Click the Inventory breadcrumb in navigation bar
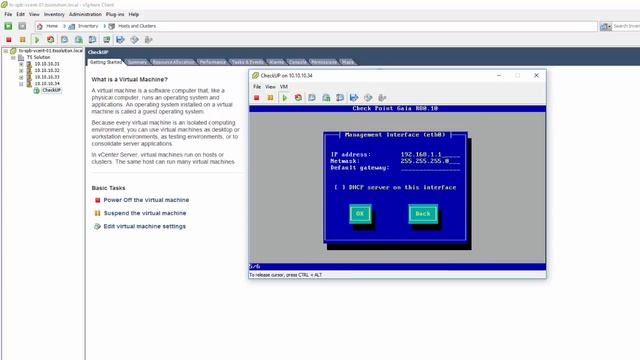The image size is (640, 360). [x=88, y=26]
